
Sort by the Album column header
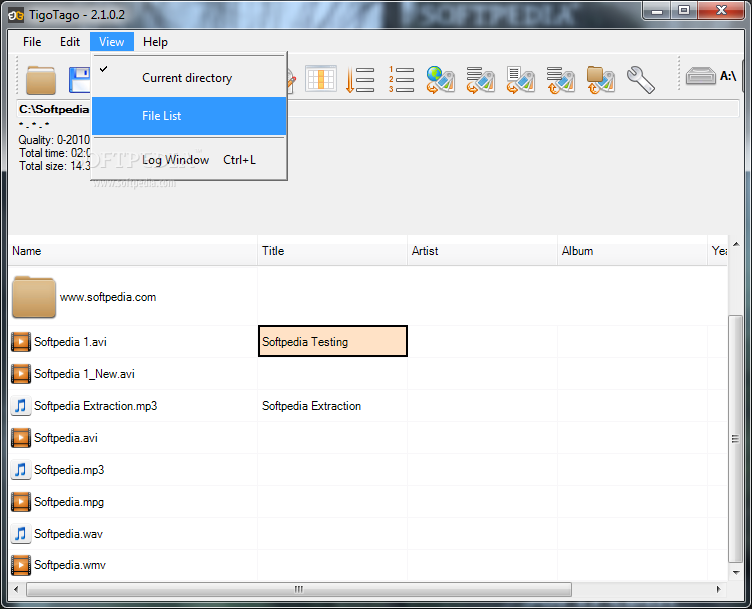tap(632, 251)
